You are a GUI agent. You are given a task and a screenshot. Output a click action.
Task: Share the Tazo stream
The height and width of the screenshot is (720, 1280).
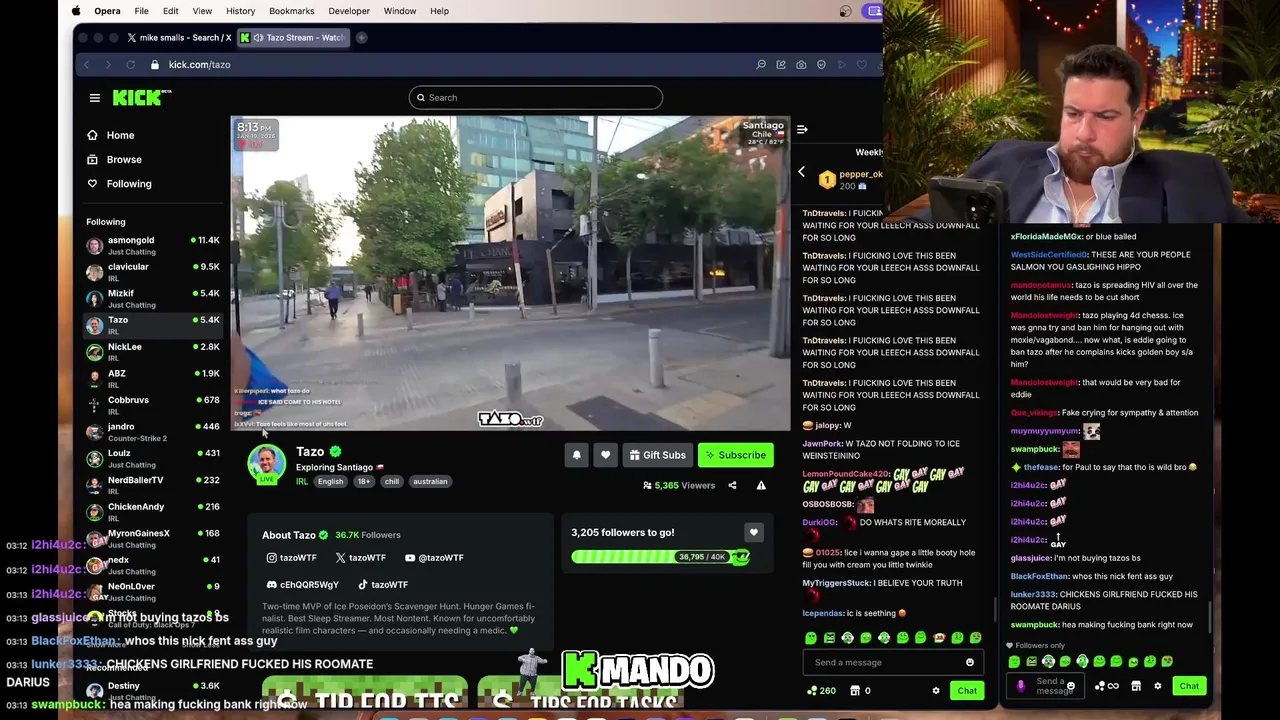click(x=732, y=486)
